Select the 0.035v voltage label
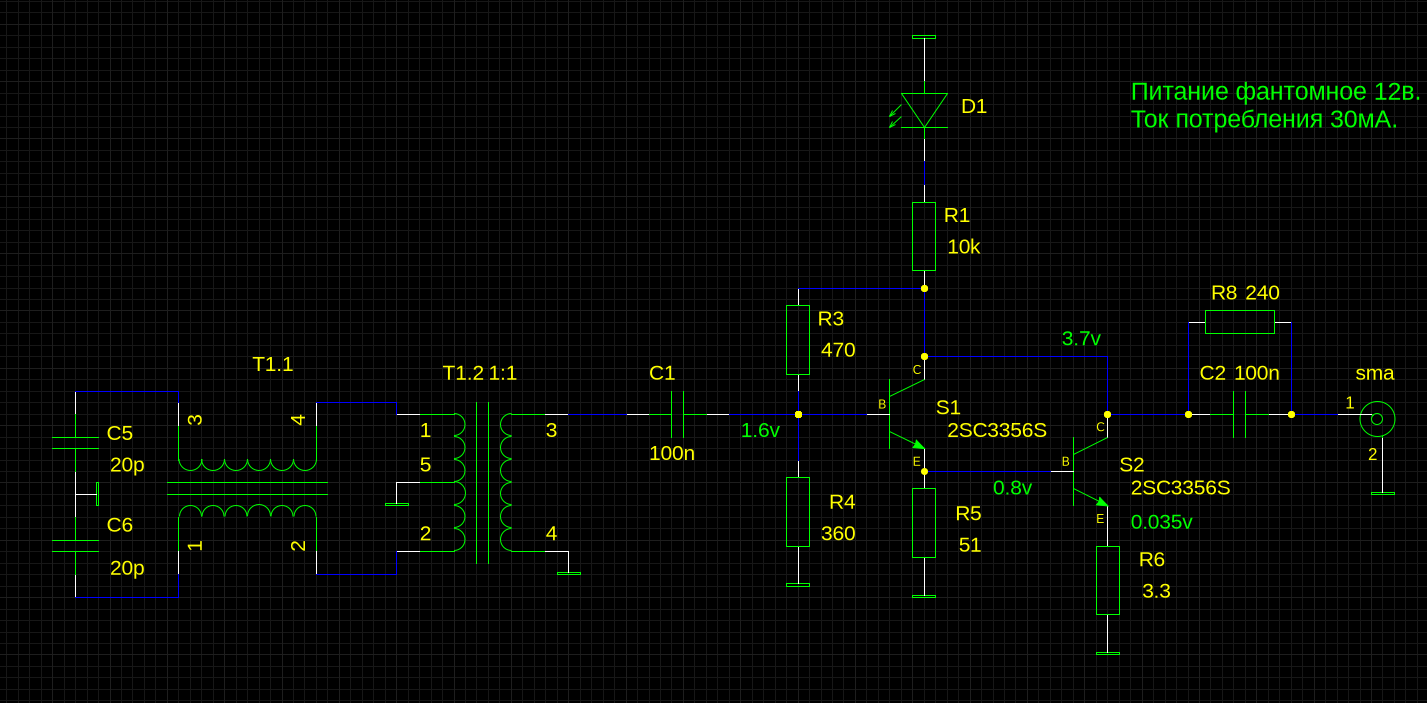1427x703 pixels. click(1161, 522)
